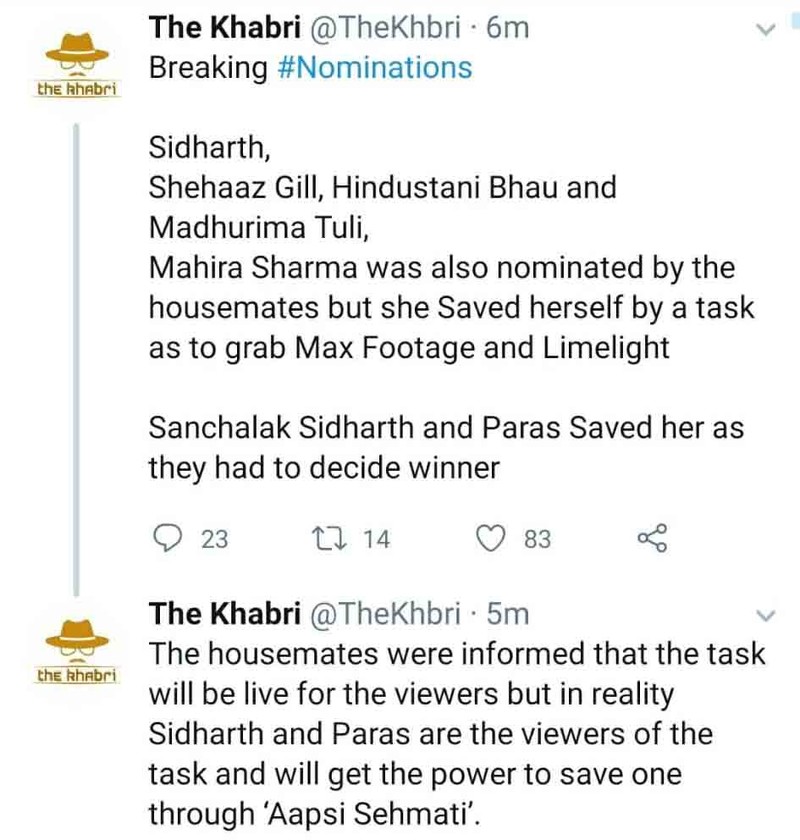Viewport: 800px width, 840px height.
Task: Like the tweet with the heart icon
Action: [x=491, y=538]
